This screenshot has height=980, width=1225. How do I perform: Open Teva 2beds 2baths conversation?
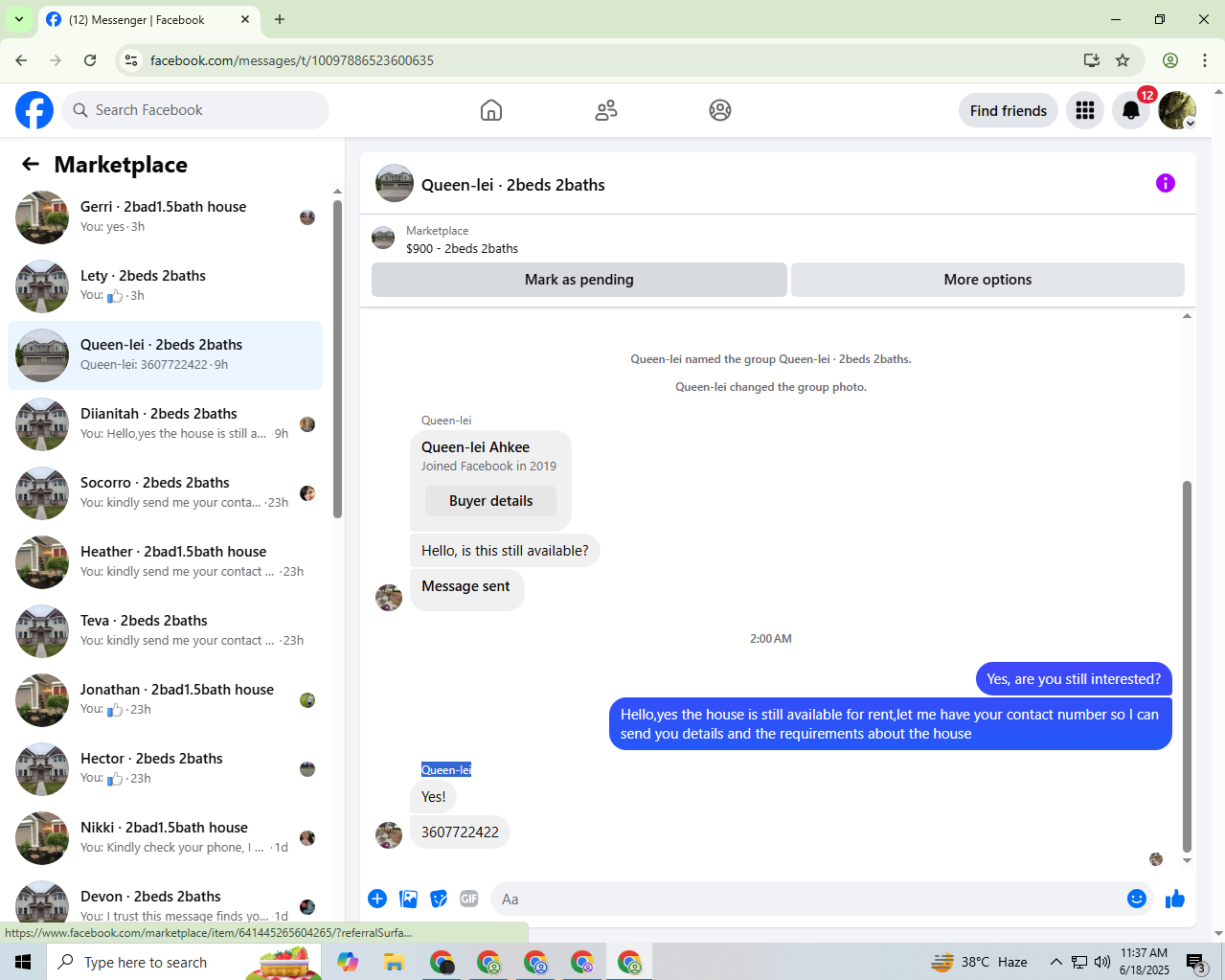click(x=166, y=631)
